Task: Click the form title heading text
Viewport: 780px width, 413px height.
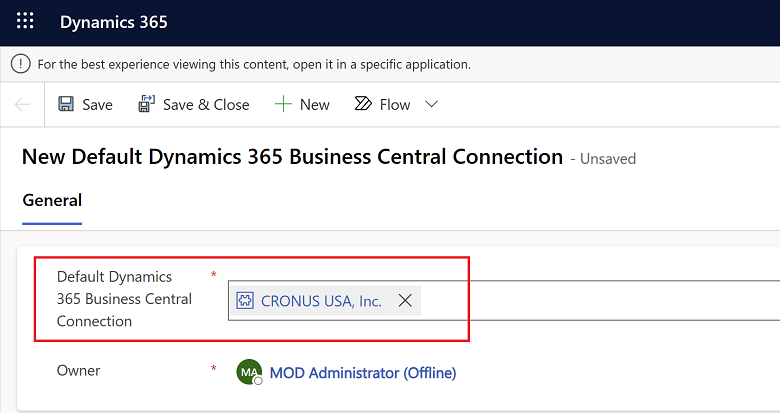Action: click(x=292, y=157)
